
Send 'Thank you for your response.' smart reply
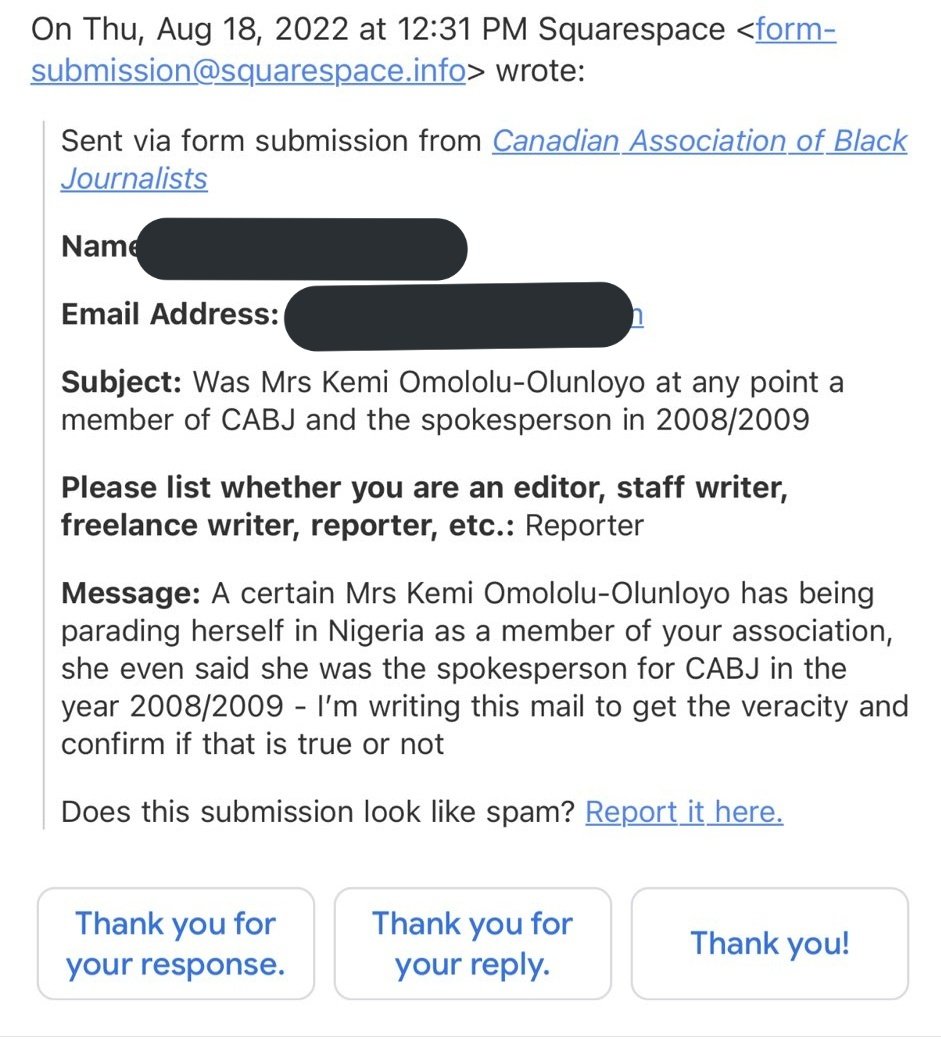coord(176,943)
